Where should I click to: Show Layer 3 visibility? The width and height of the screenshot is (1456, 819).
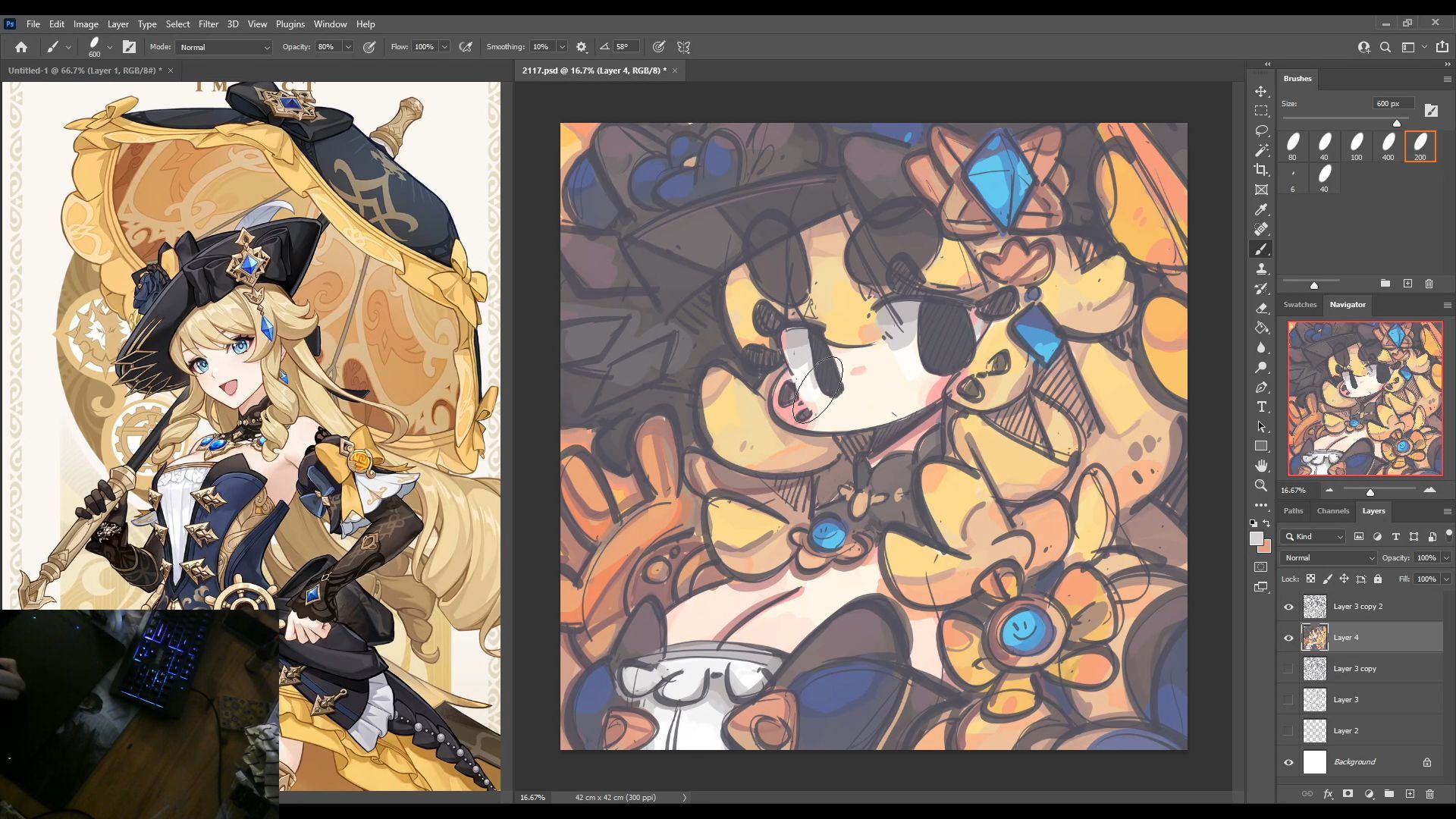[x=1288, y=700]
